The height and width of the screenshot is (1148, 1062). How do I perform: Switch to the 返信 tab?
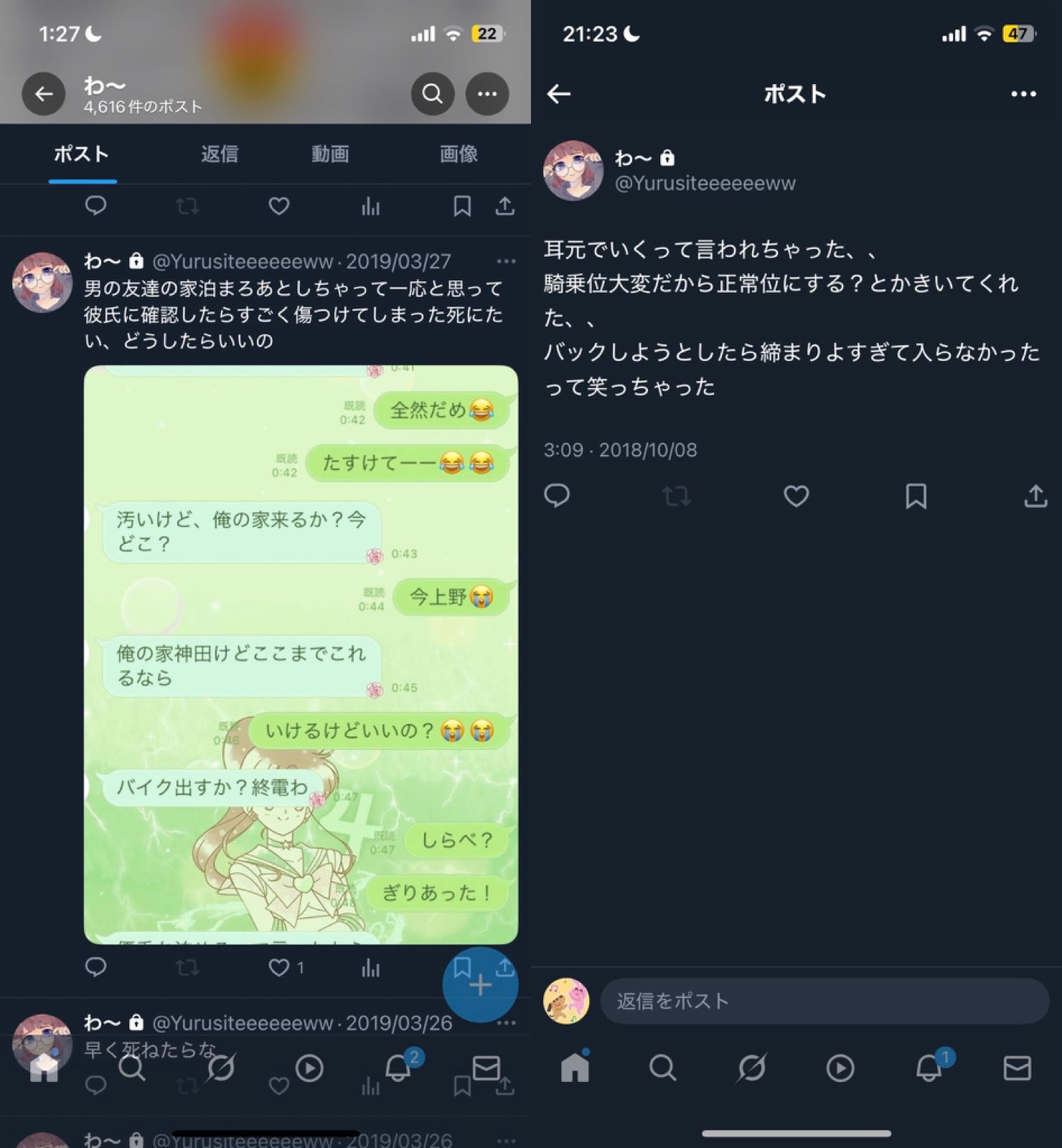pyautogui.click(x=219, y=154)
